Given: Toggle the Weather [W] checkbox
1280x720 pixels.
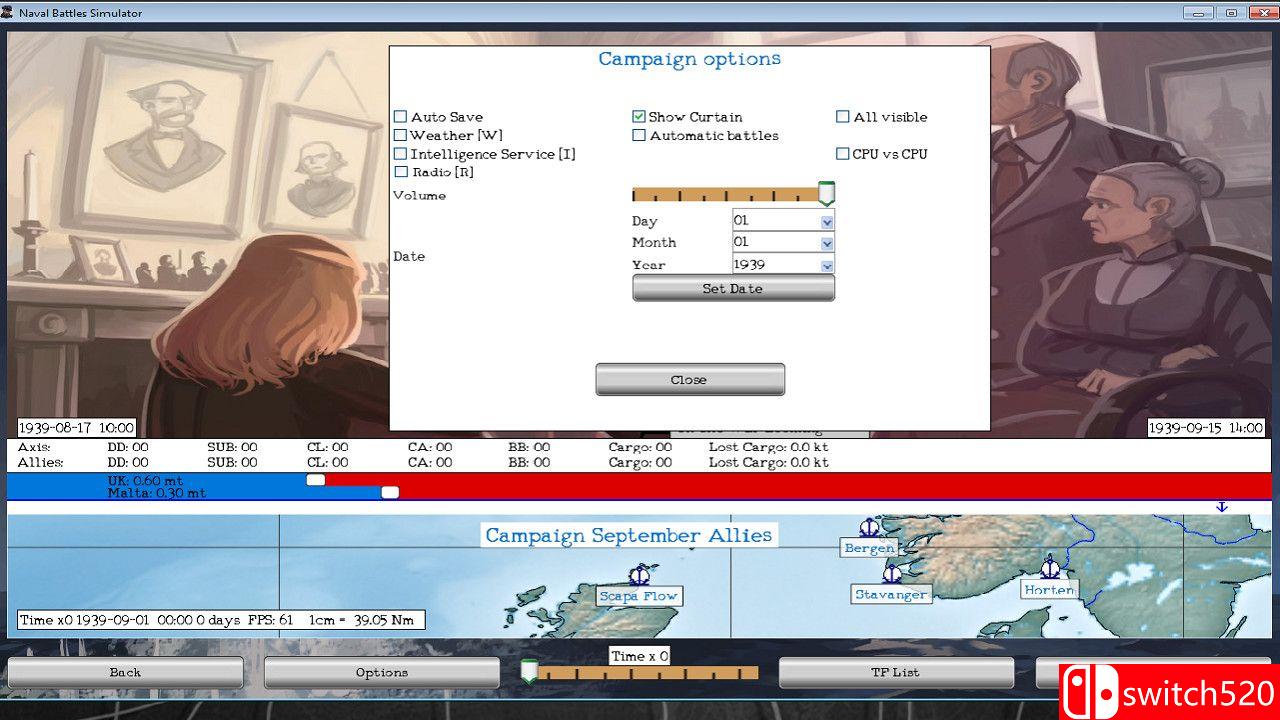Looking at the screenshot, I should (x=401, y=135).
